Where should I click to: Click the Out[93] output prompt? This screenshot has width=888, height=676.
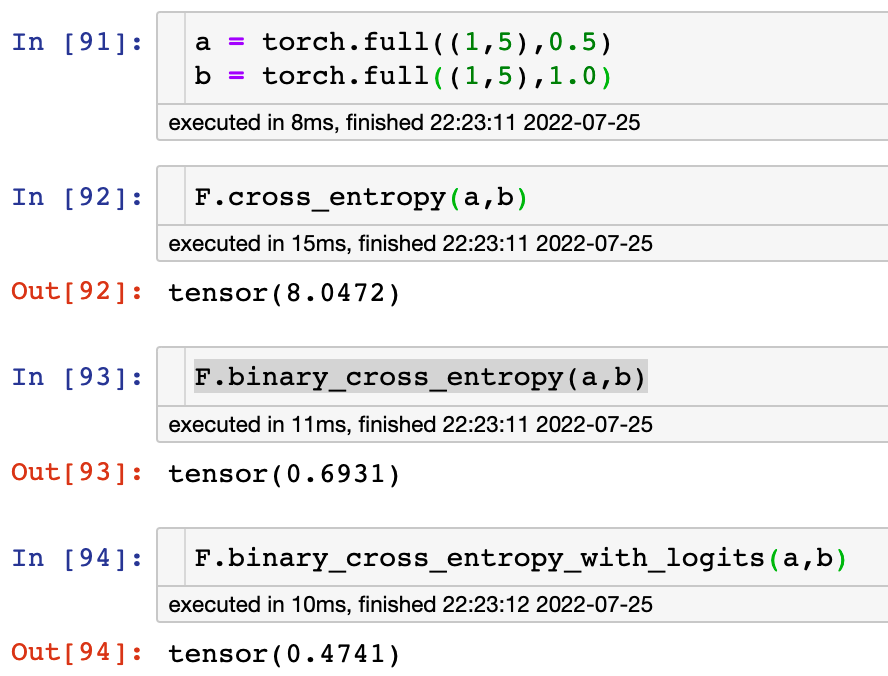click(x=77, y=472)
